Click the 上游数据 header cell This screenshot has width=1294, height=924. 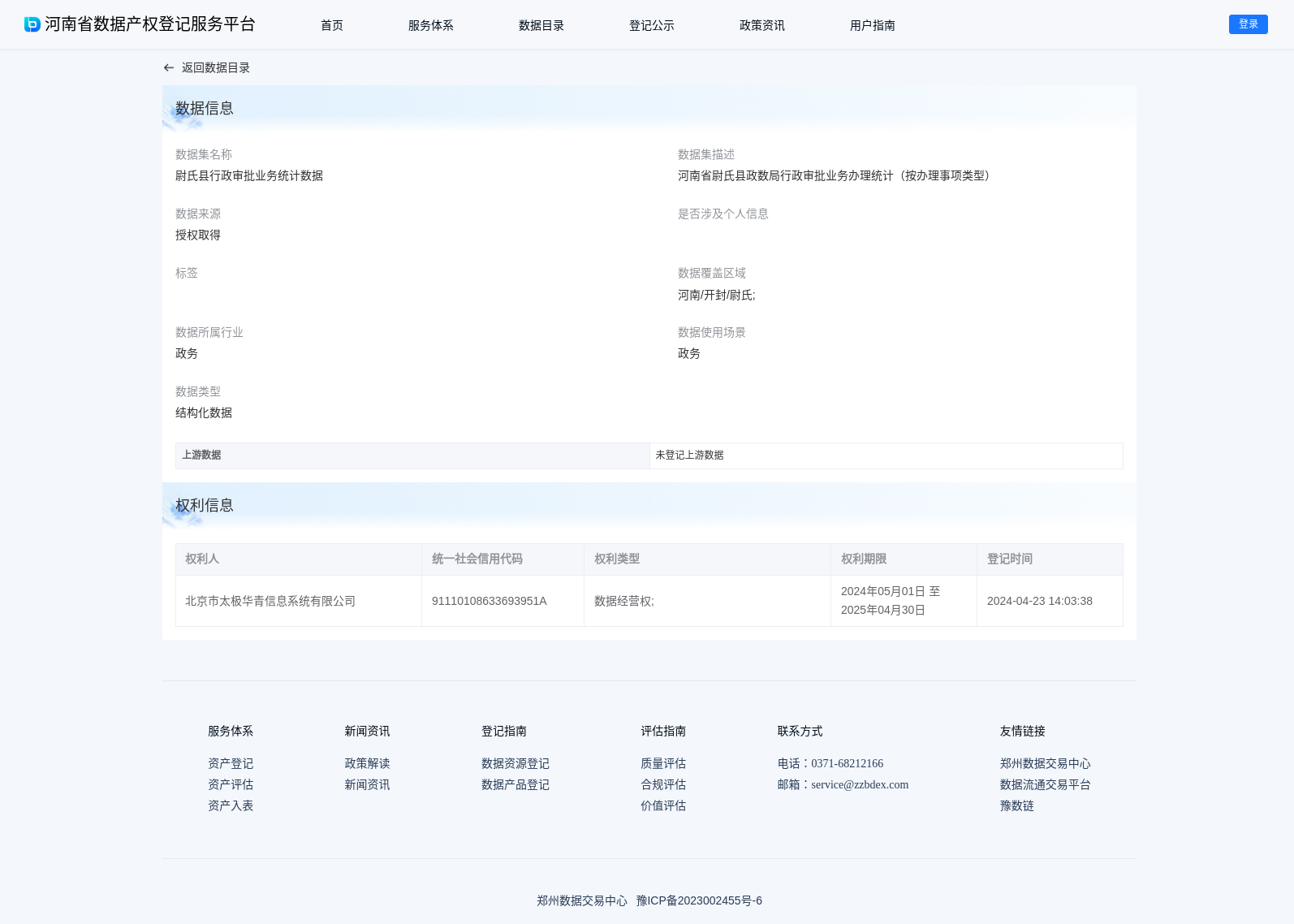coord(412,456)
